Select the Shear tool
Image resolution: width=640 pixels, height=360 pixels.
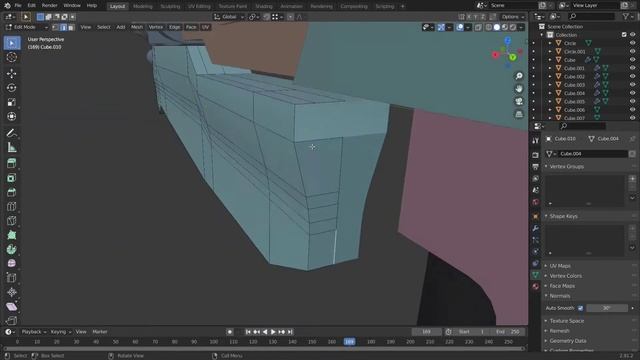click(11, 307)
